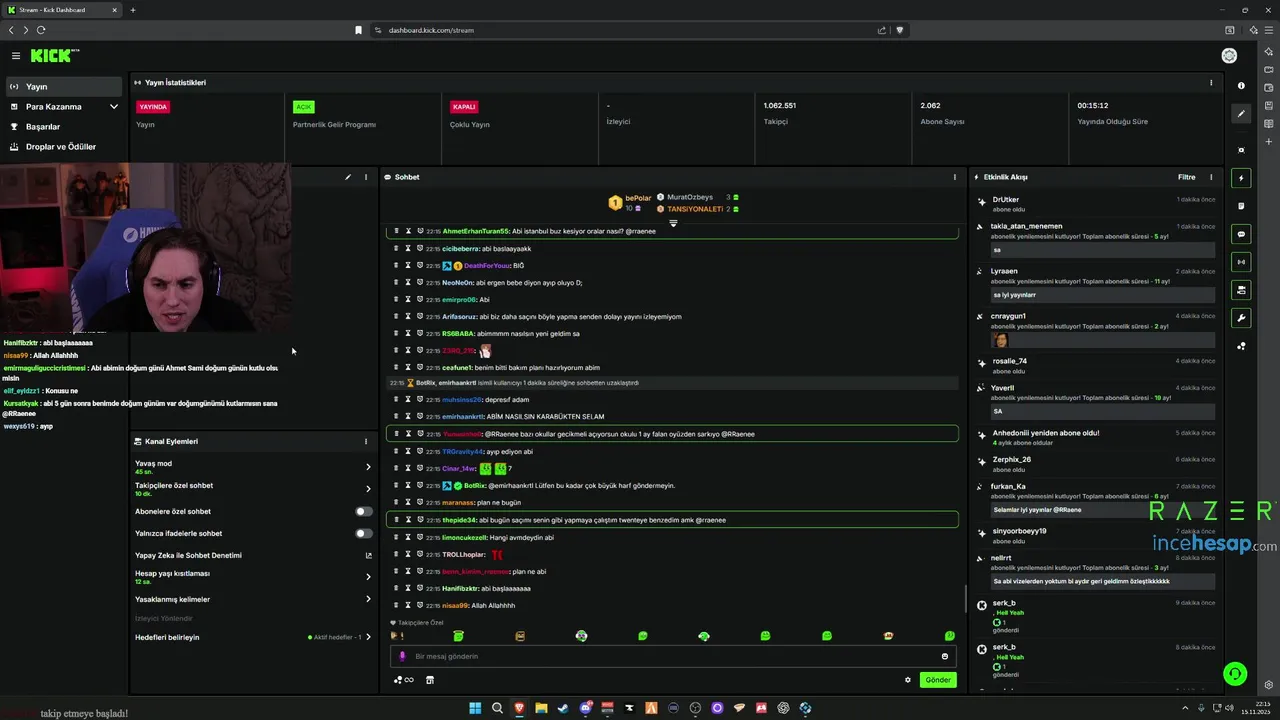Send the chat message with Gönder
This screenshot has width=1280, height=720.
(938, 680)
